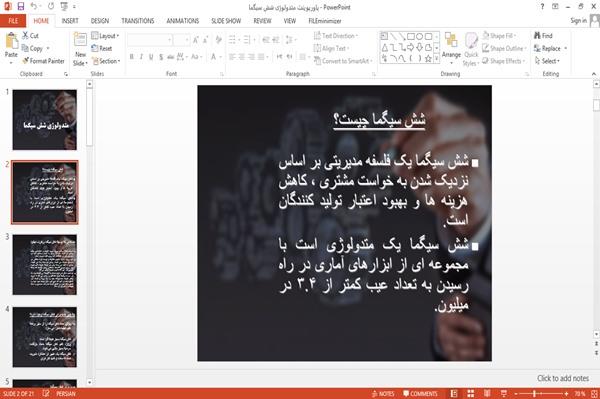The height and width of the screenshot is (399, 600).
Task: Increase font size
Action: coord(196,40)
